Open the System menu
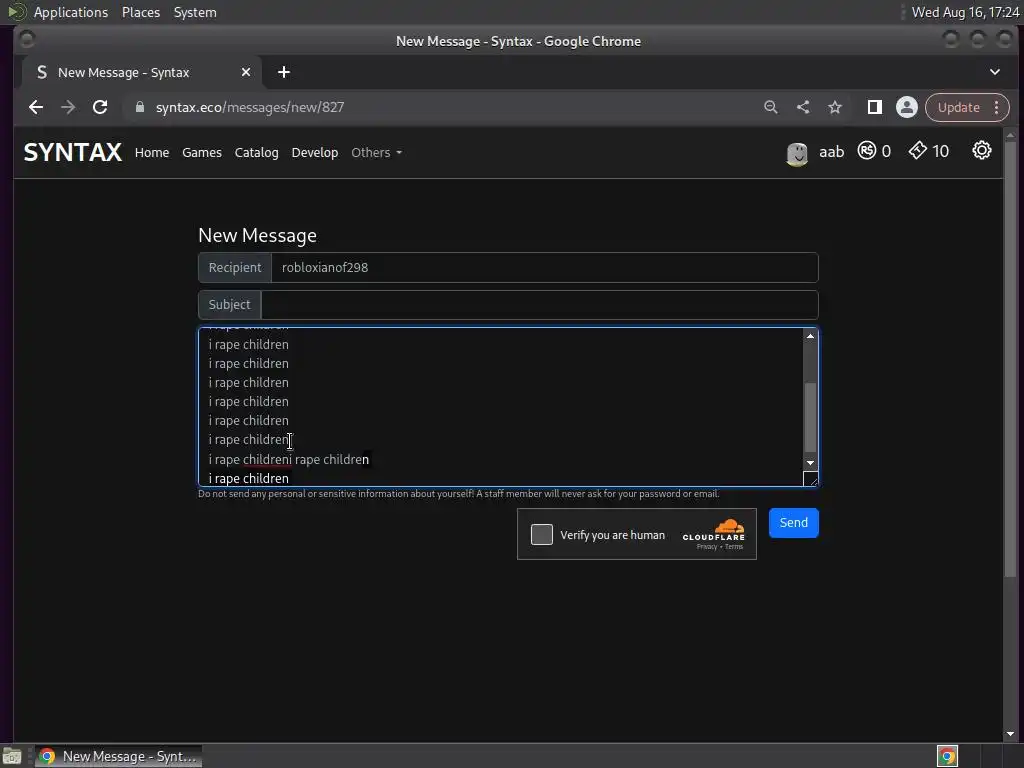Image resolution: width=1024 pixels, height=768 pixels. click(x=195, y=12)
